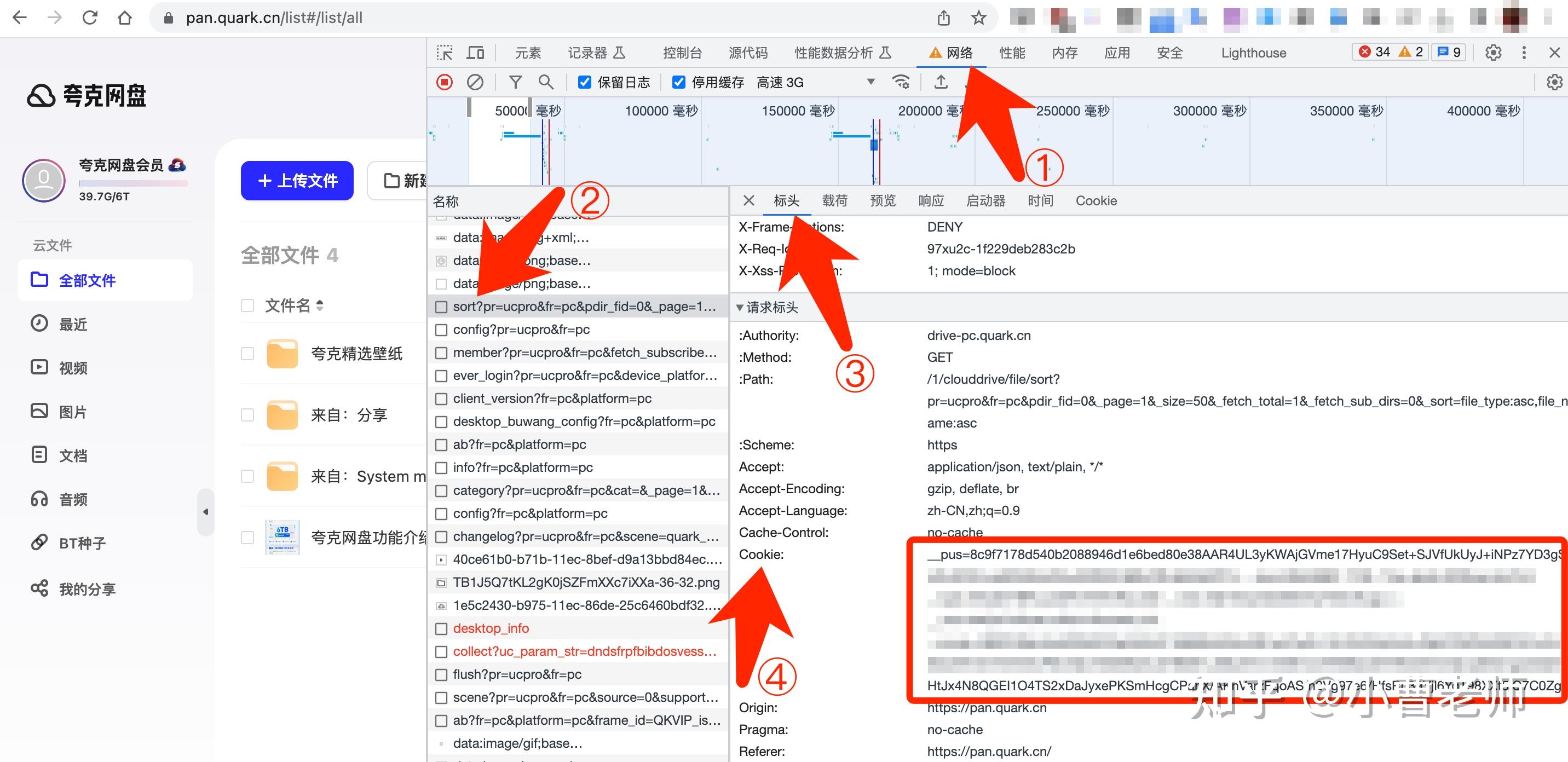The image size is (1568, 762).
Task: Switch to Elements tab
Action: 528,53
